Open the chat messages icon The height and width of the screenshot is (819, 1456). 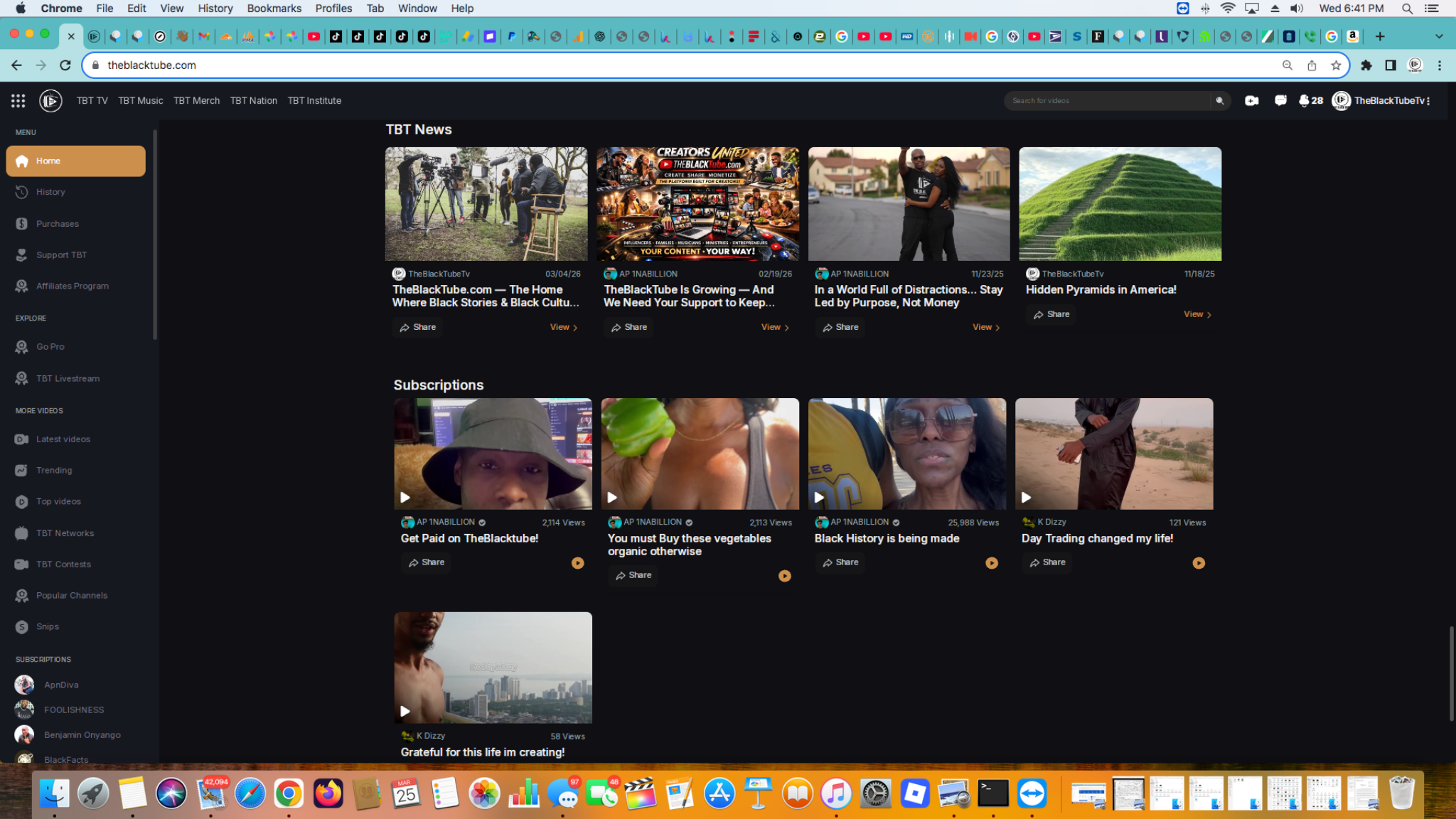point(1280,100)
